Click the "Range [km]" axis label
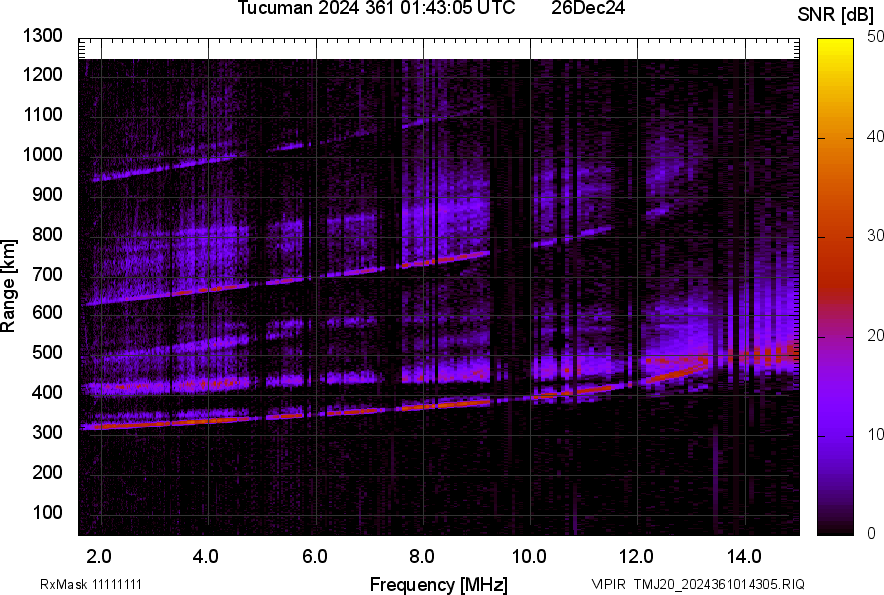Viewport: 884px width, 595px height. (8, 286)
